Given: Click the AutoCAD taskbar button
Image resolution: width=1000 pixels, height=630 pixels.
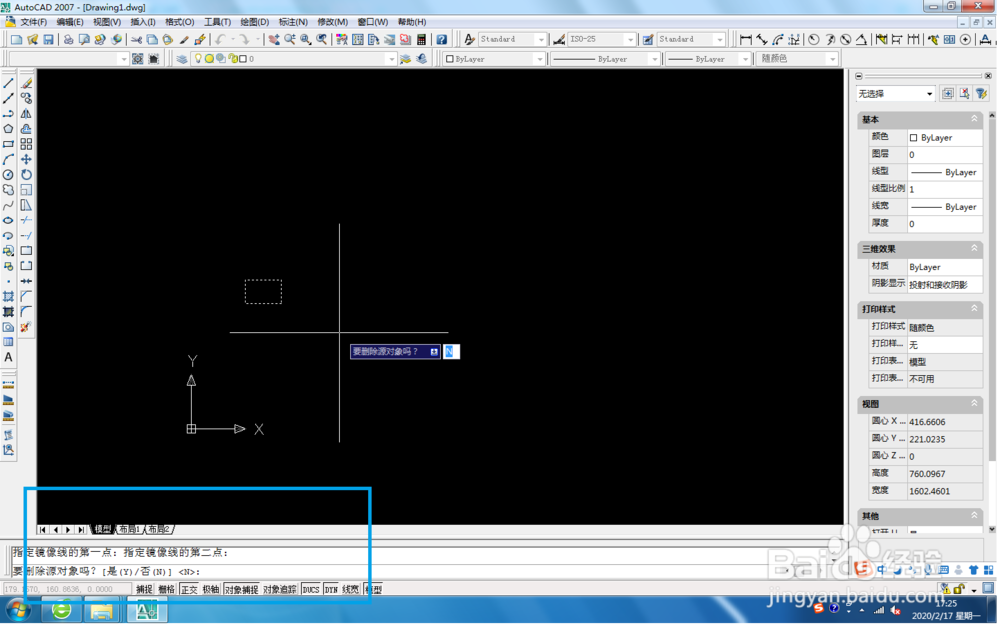Looking at the screenshot, I should coord(146,612).
